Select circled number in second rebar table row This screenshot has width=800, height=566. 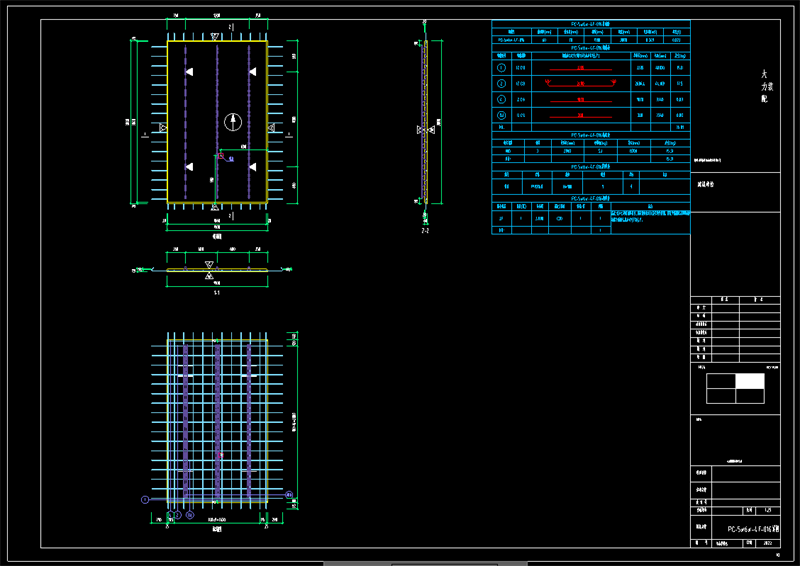[502, 84]
